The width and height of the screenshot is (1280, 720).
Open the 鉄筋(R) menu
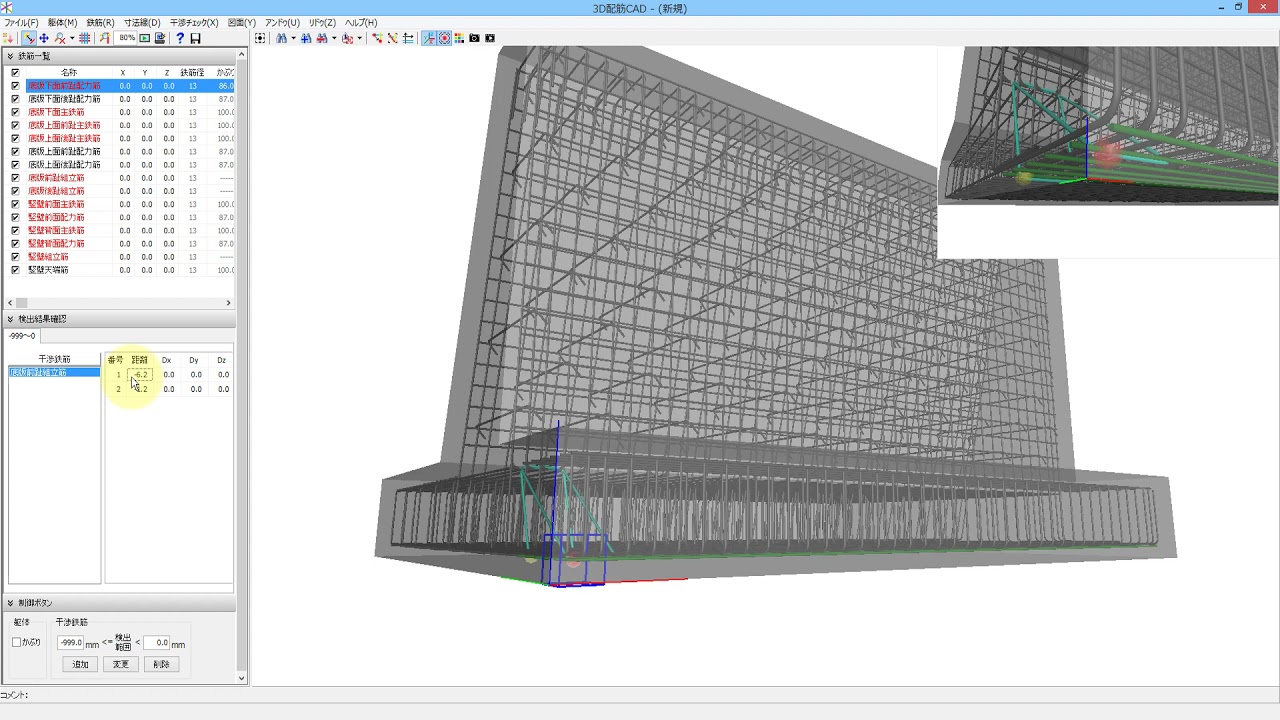(x=100, y=22)
